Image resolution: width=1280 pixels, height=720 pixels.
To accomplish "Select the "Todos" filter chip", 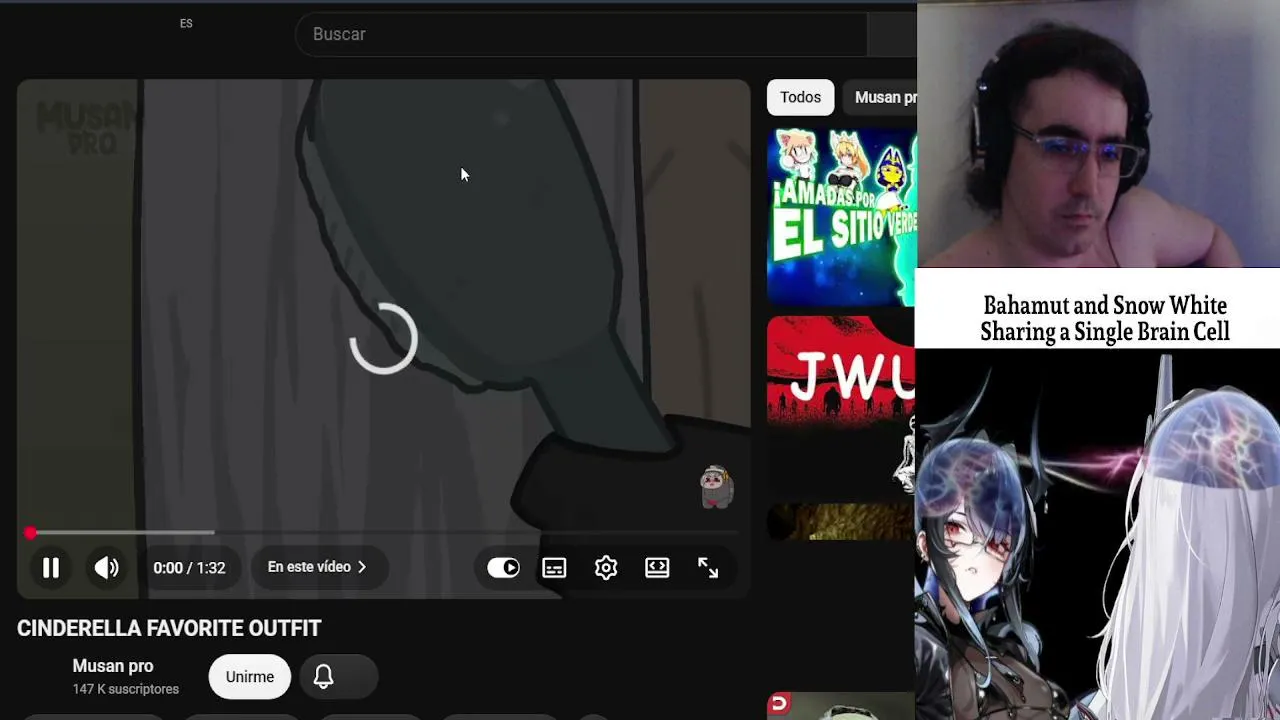I will pyautogui.click(x=800, y=97).
